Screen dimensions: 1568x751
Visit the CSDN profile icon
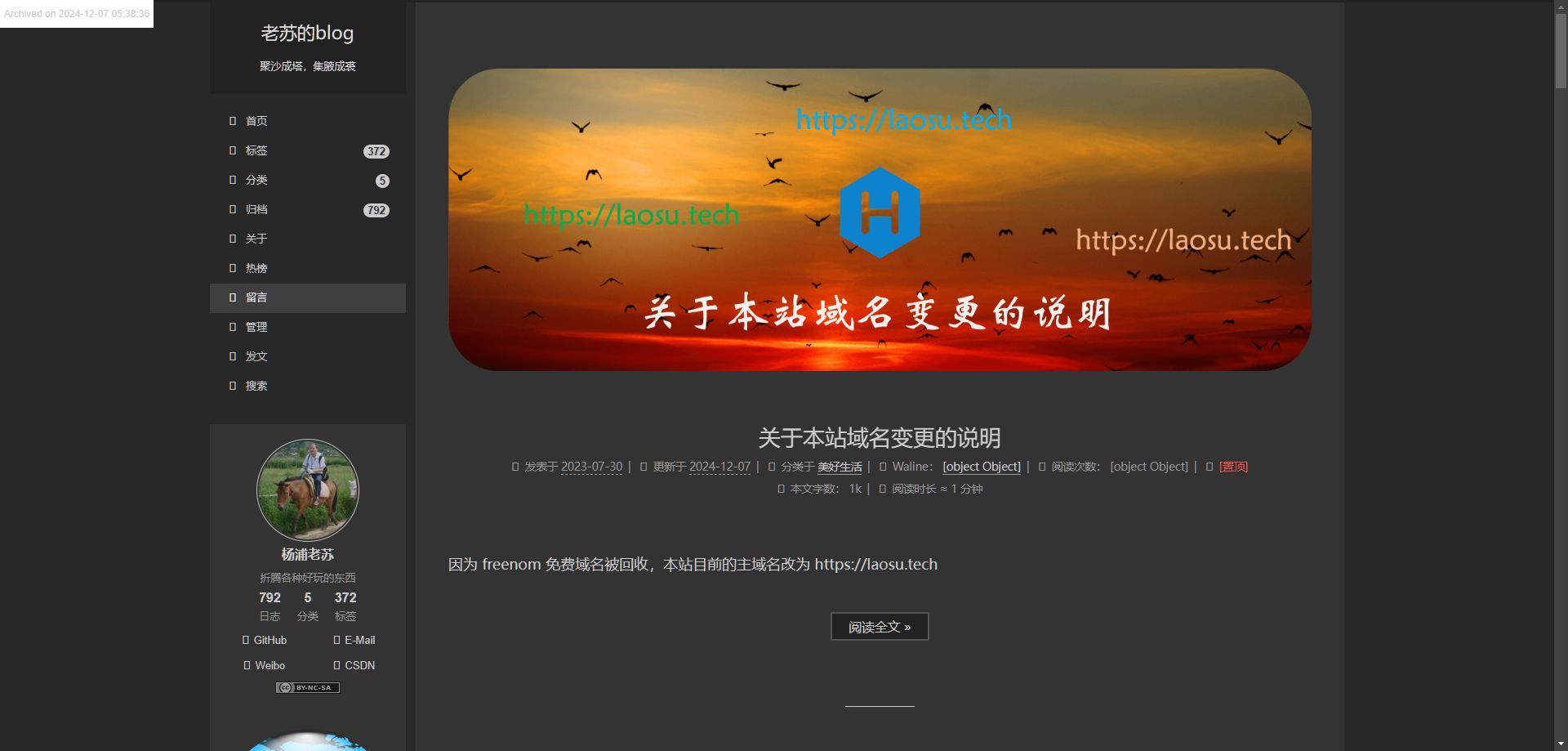[x=336, y=665]
